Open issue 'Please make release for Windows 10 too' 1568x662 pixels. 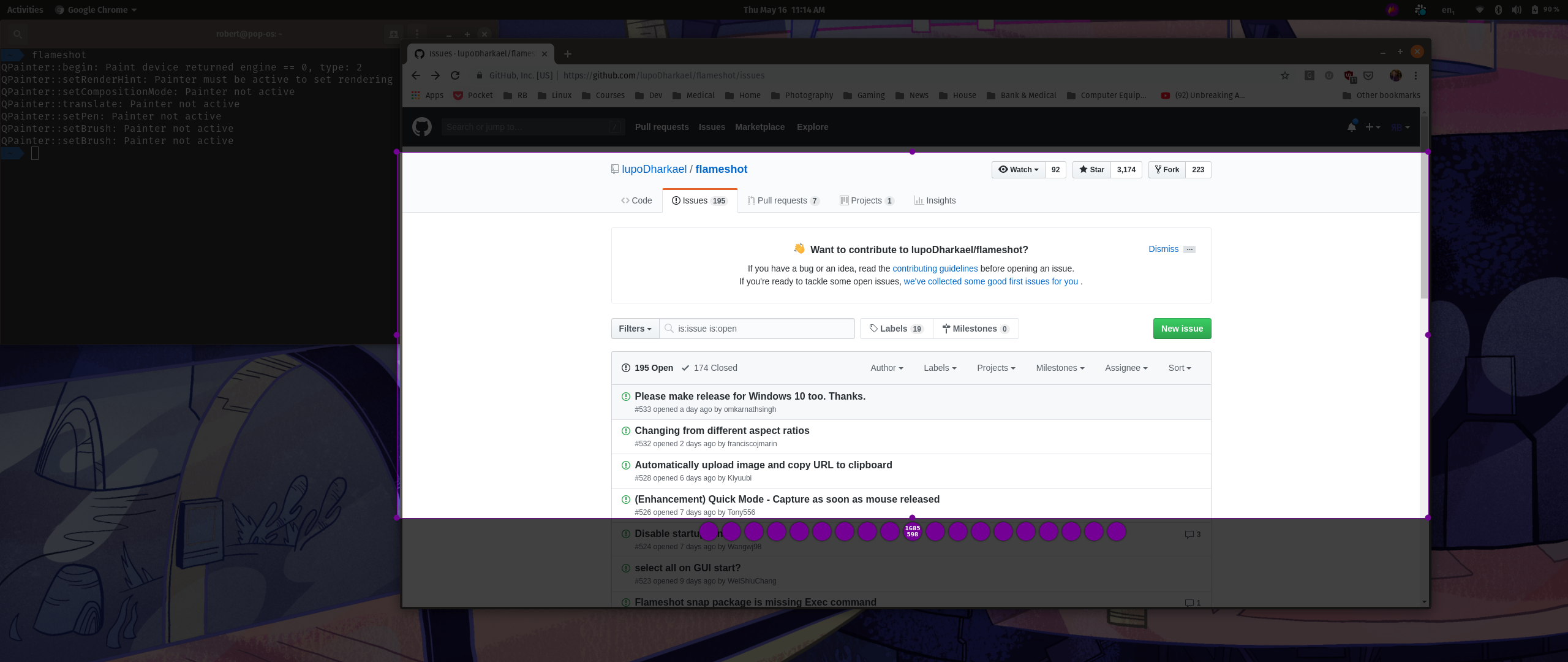tap(750, 396)
